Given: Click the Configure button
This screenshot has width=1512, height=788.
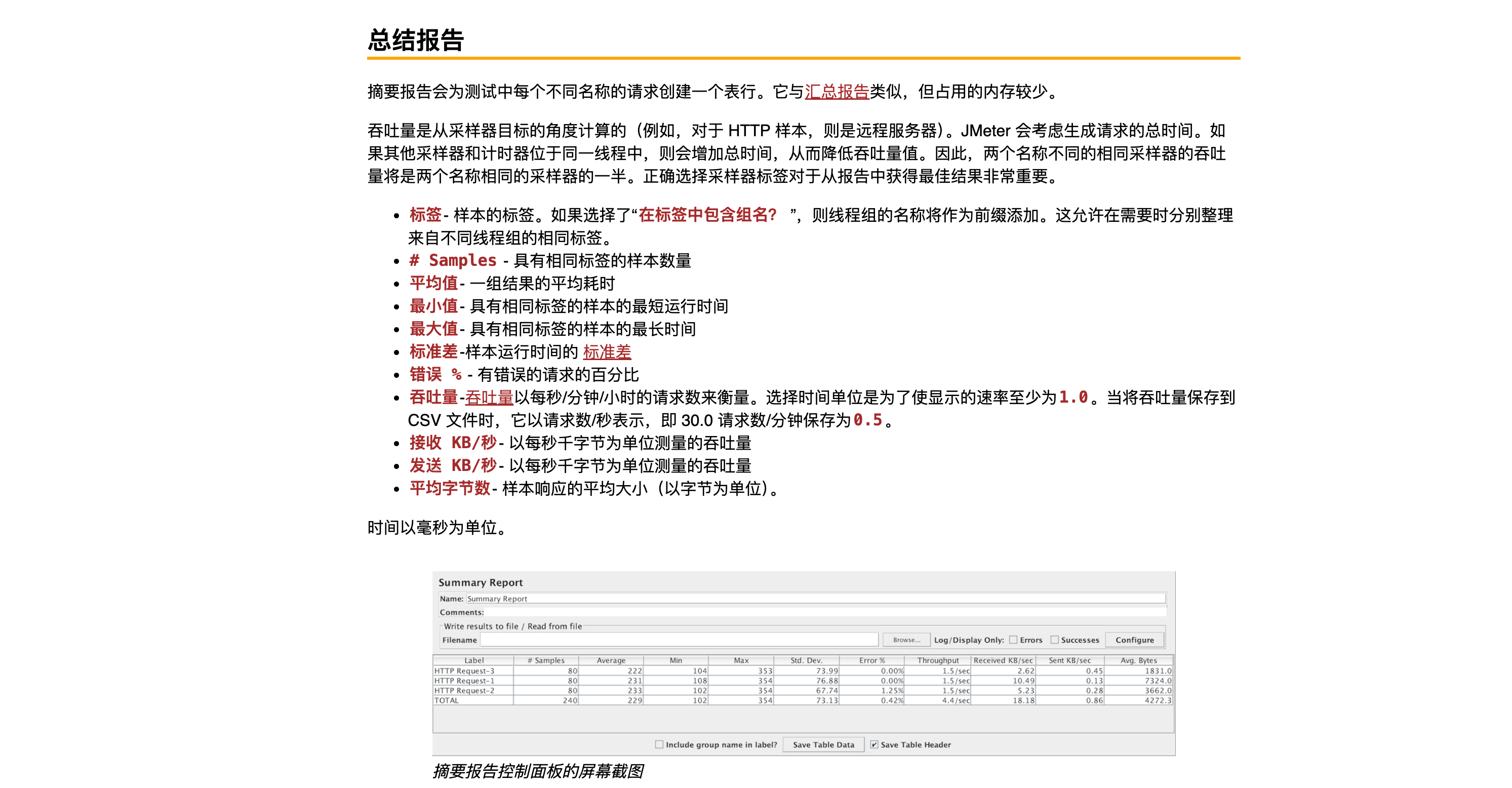Looking at the screenshot, I should [1134, 640].
